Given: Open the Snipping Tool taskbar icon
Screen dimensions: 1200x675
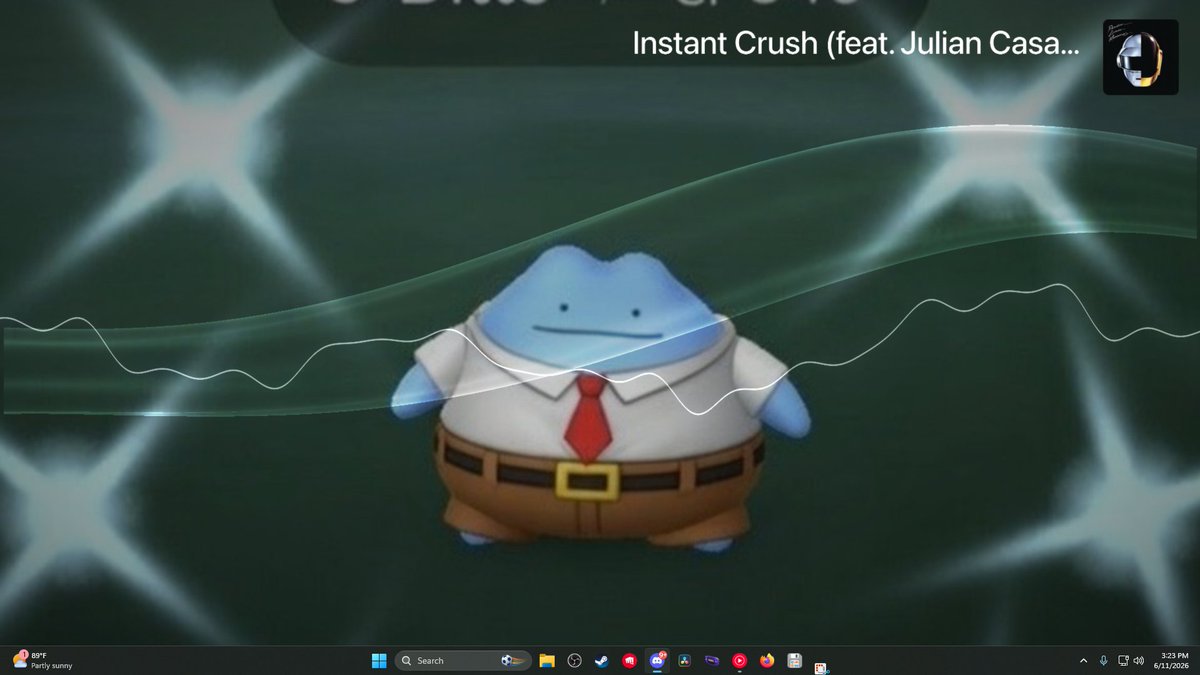Looking at the screenshot, I should tap(821, 667).
